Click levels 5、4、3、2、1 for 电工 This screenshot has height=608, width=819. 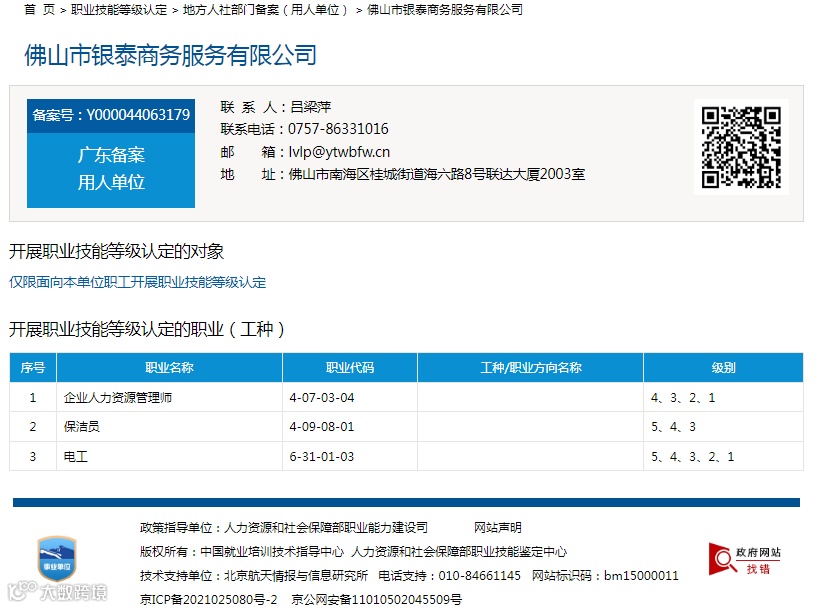point(693,457)
